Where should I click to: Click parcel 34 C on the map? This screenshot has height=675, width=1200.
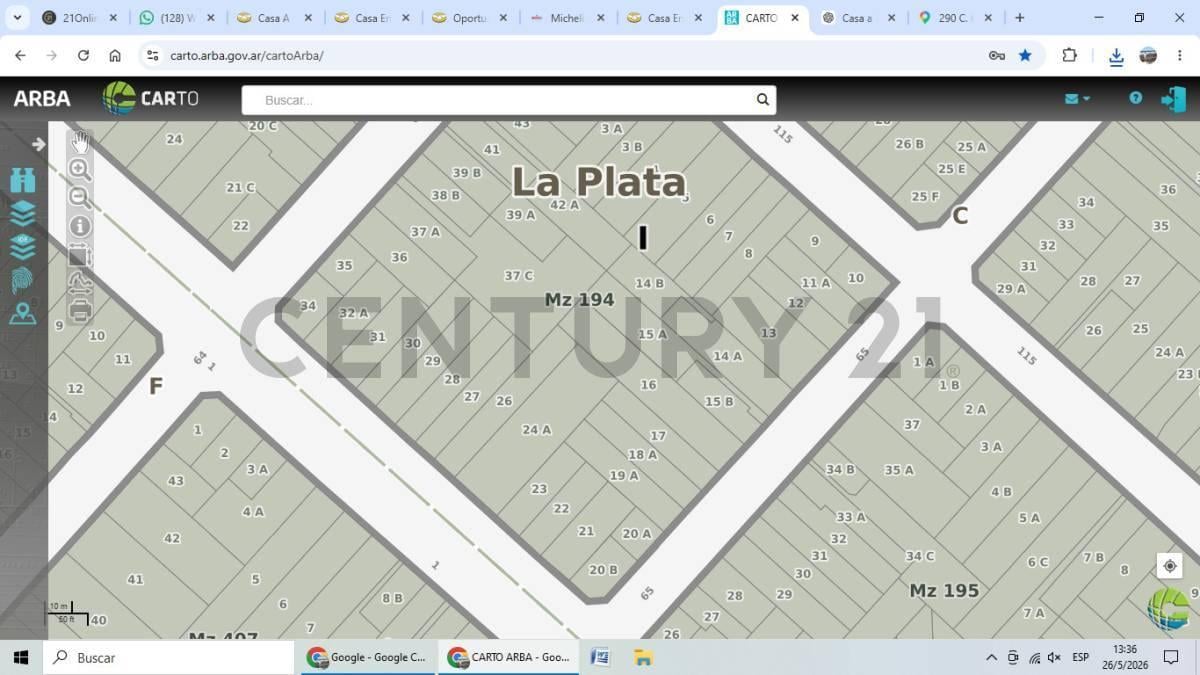920,556
